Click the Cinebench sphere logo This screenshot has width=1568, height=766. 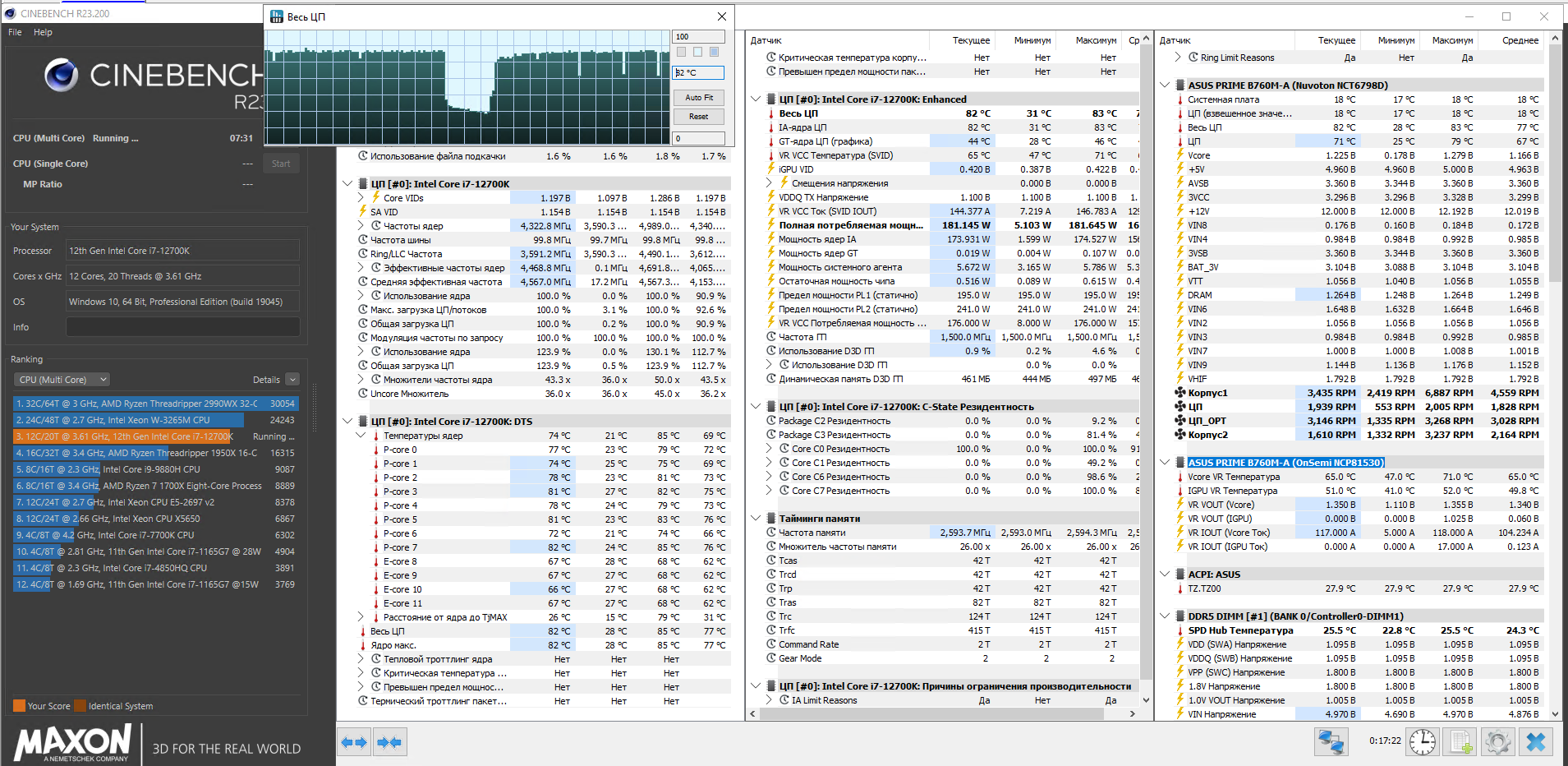[x=62, y=75]
